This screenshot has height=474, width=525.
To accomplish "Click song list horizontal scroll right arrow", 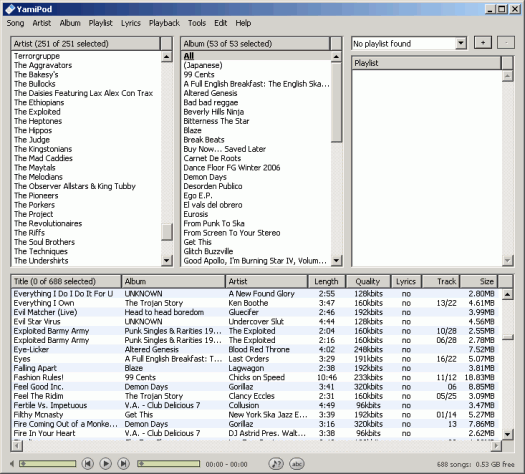I will pyautogui.click(x=496, y=446).
